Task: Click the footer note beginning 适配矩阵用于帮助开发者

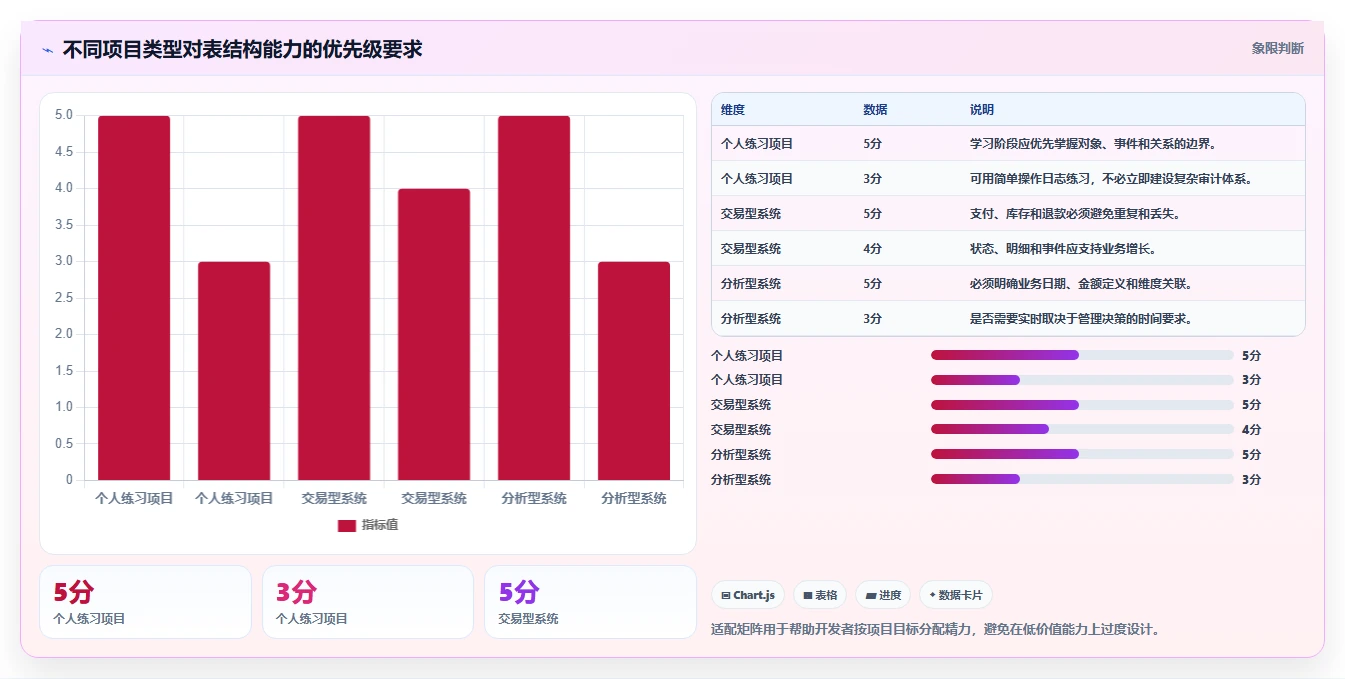Action: pyautogui.click(x=935, y=629)
